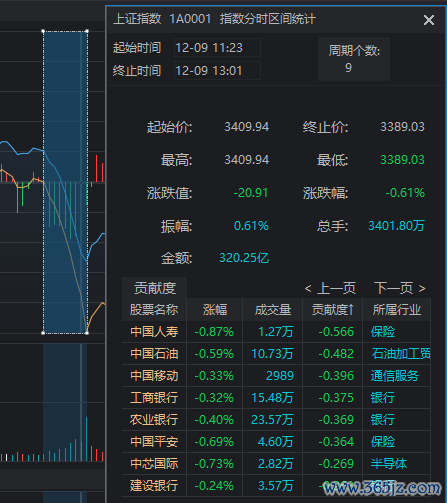This screenshot has height=503, width=447.
Task: Go to previous page 上一页
Action: 330,288
